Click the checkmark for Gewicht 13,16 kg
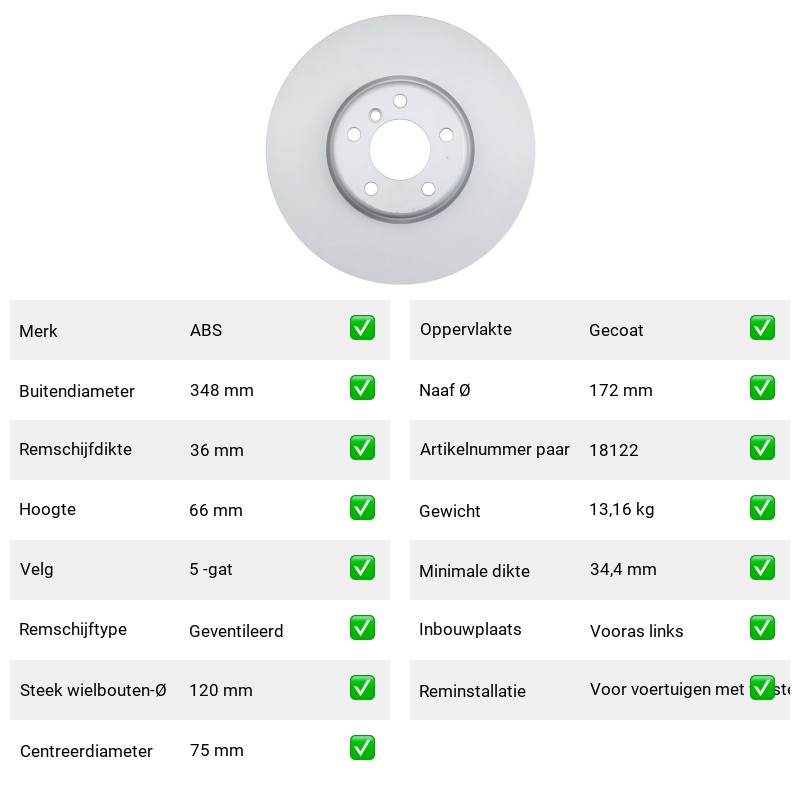This screenshot has width=800, height=800. pyautogui.click(x=762, y=508)
